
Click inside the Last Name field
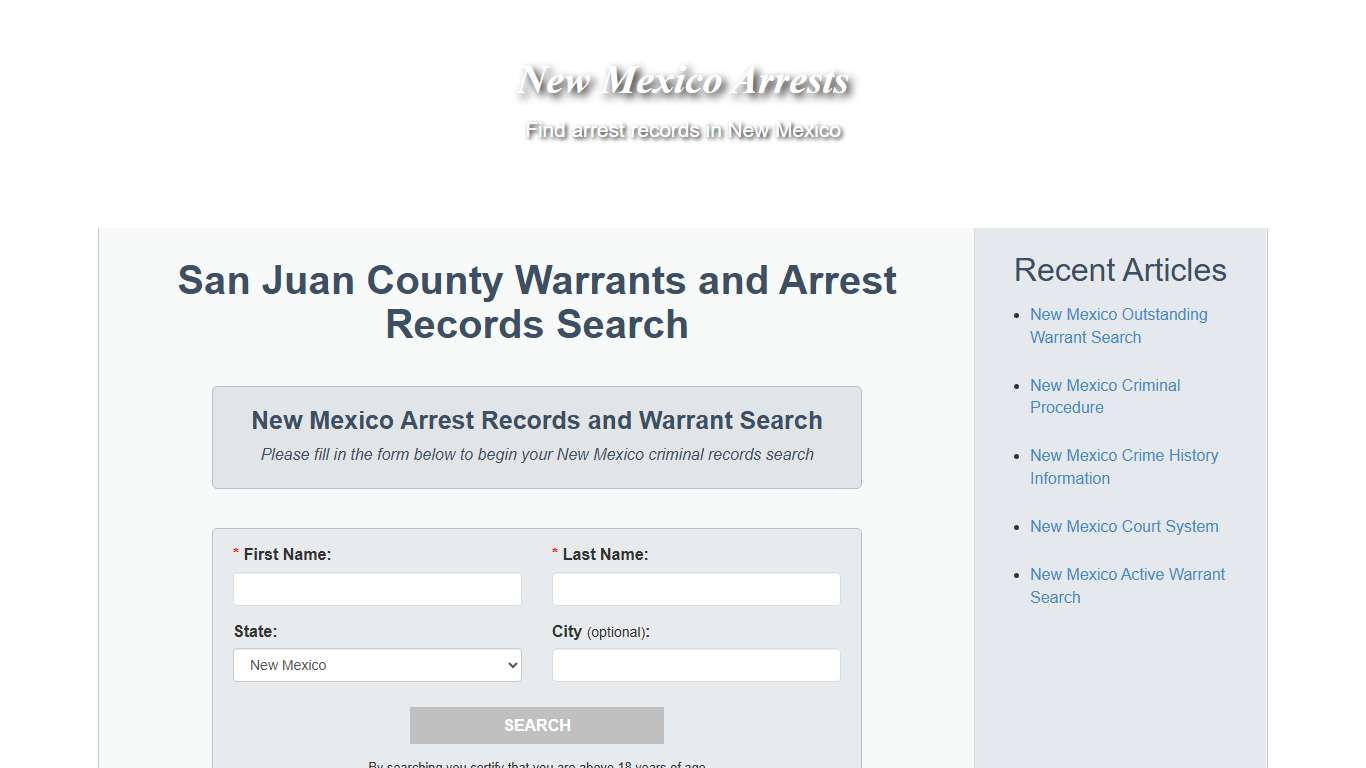pyautogui.click(x=696, y=589)
